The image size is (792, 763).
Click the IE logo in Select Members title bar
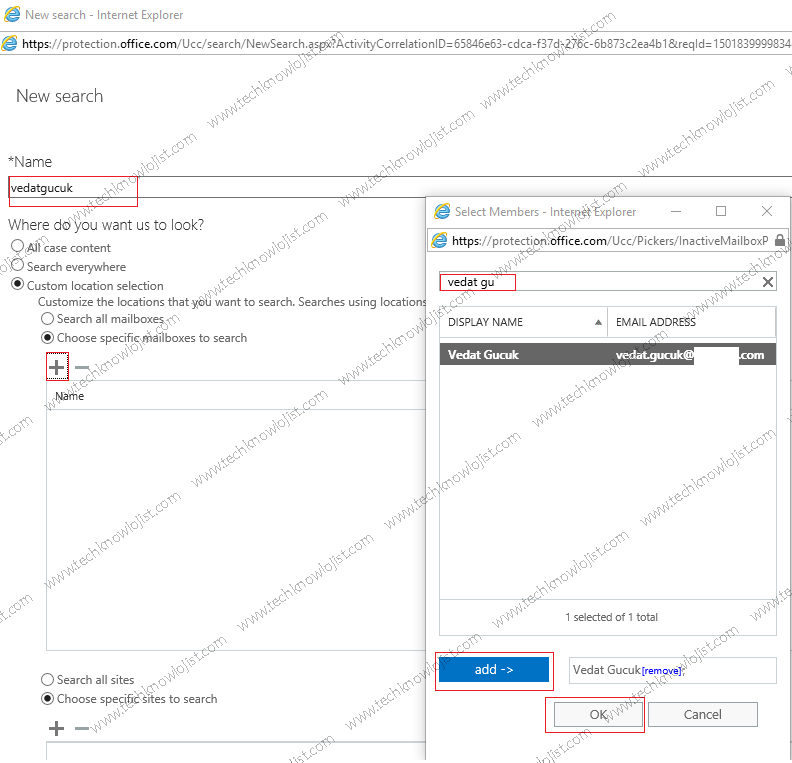click(x=442, y=211)
